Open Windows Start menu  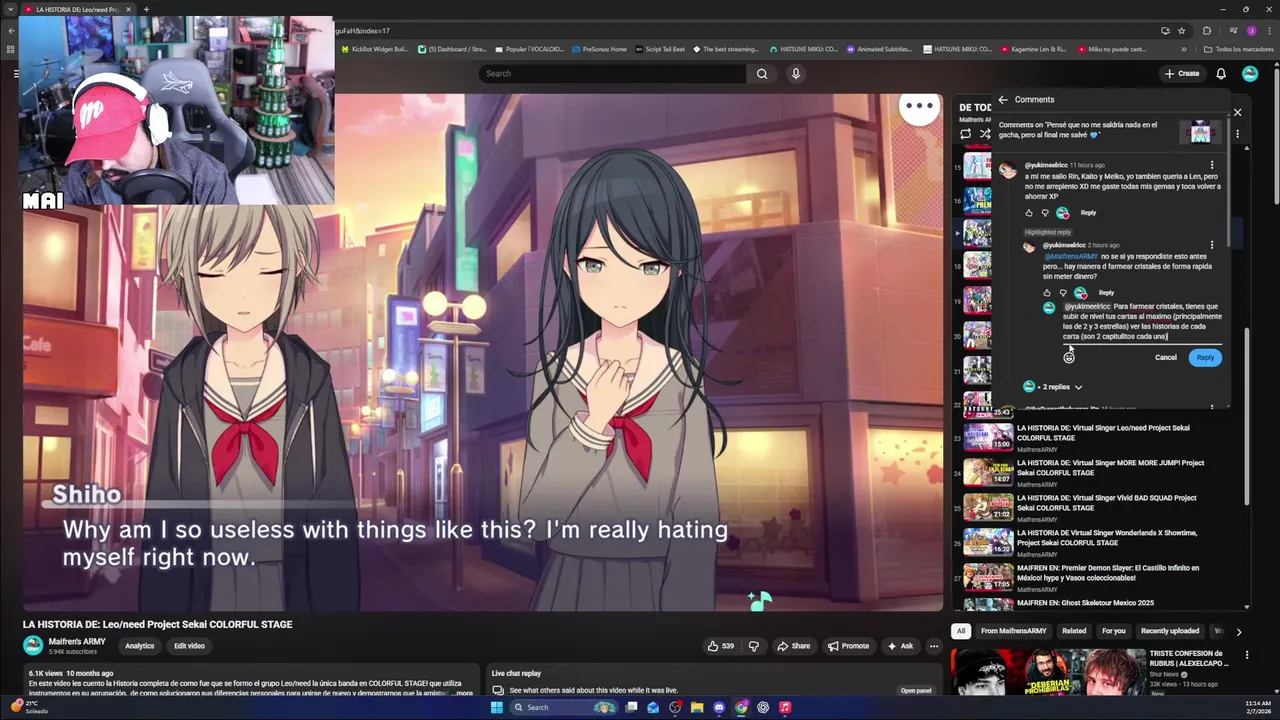[497, 707]
